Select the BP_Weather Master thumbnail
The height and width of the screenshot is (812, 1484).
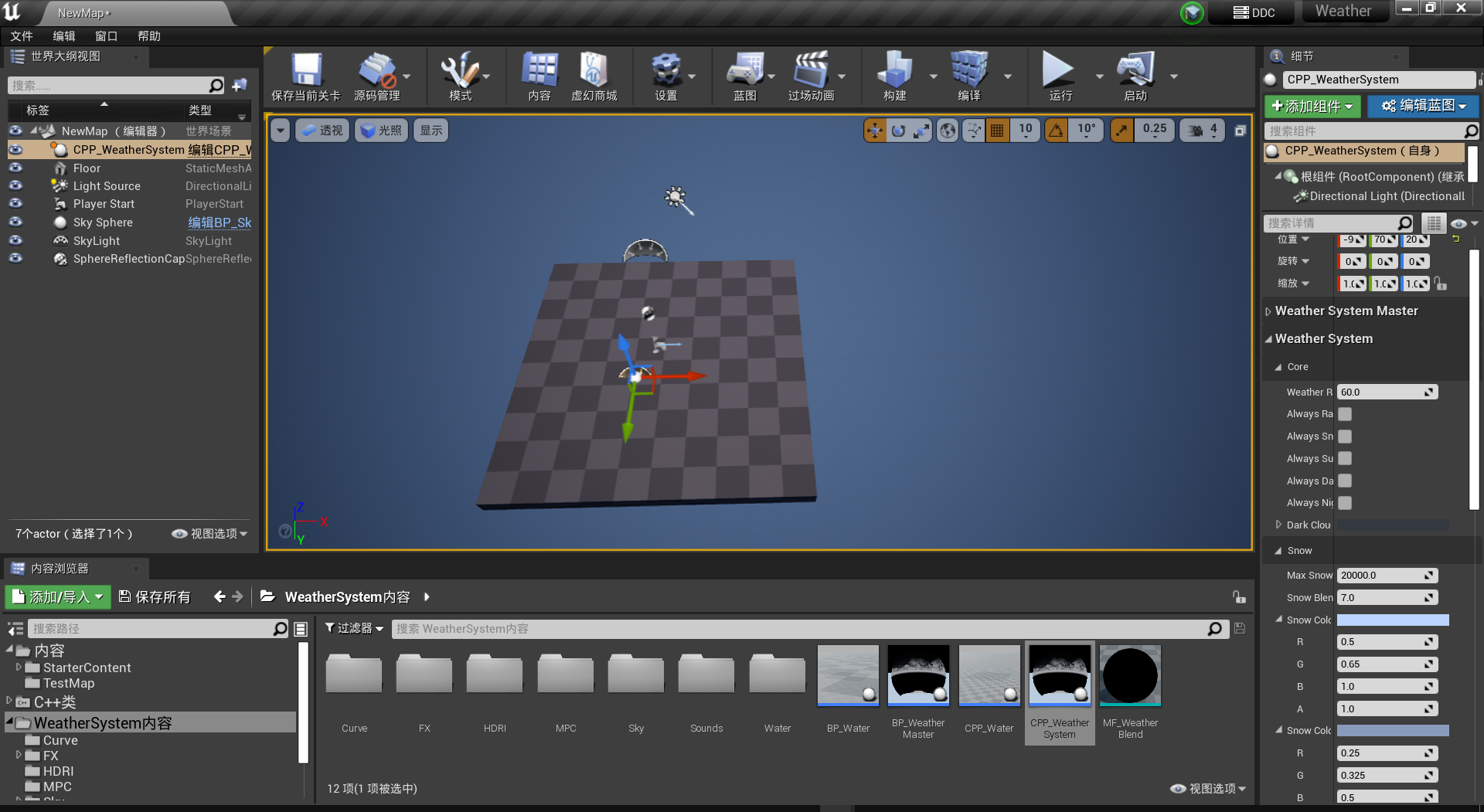click(918, 675)
